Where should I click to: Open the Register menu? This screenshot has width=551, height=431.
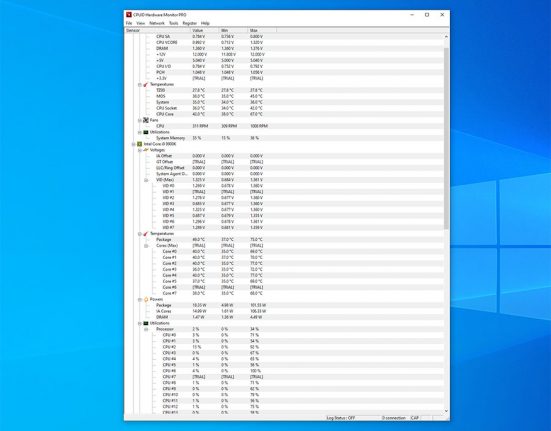point(189,23)
